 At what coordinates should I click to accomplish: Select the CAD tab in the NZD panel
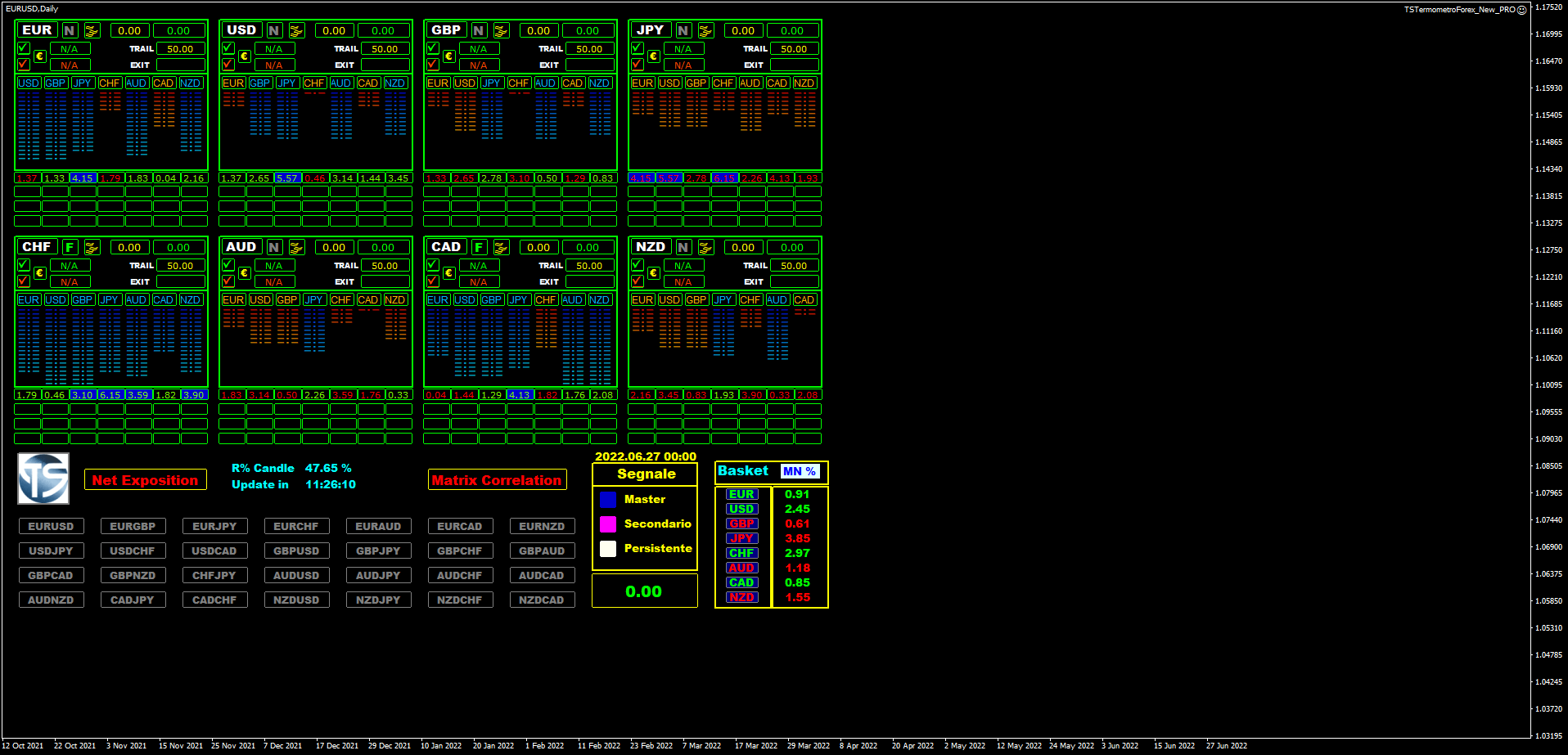[x=804, y=300]
